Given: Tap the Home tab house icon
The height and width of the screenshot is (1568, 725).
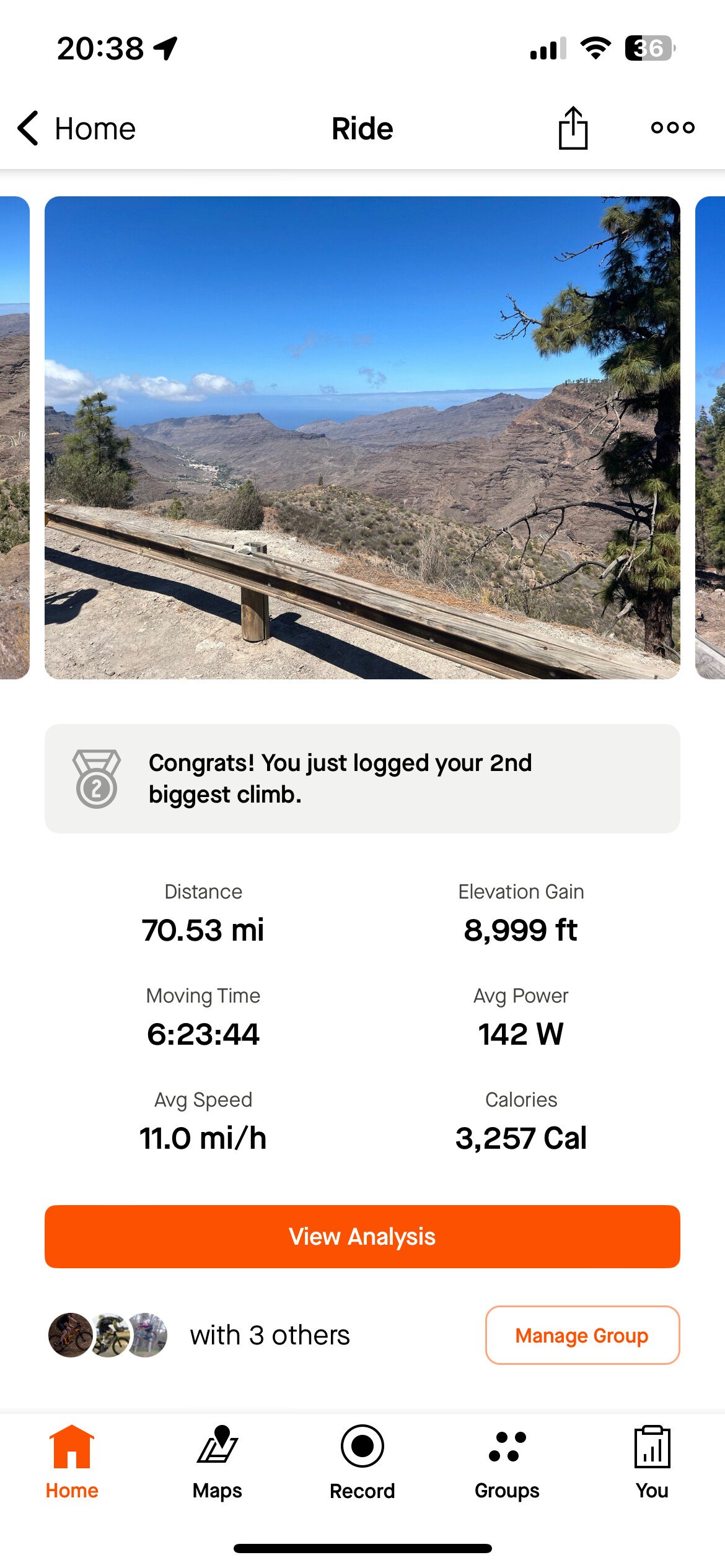Looking at the screenshot, I should (x=72, y=1447).
